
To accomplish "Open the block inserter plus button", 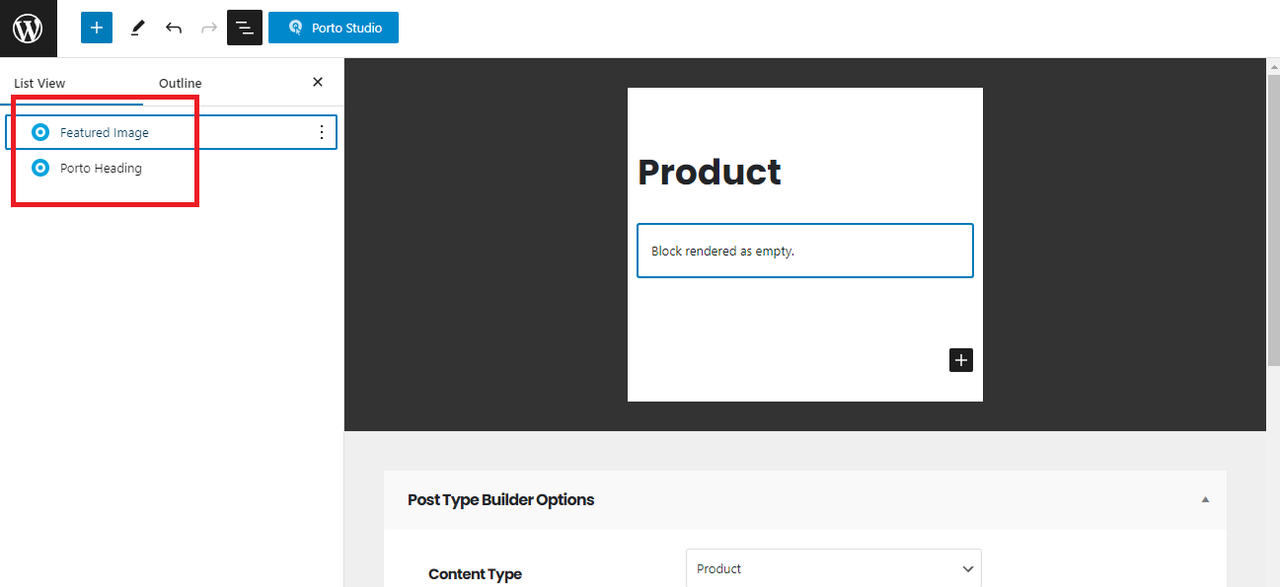I will point(97,28).
